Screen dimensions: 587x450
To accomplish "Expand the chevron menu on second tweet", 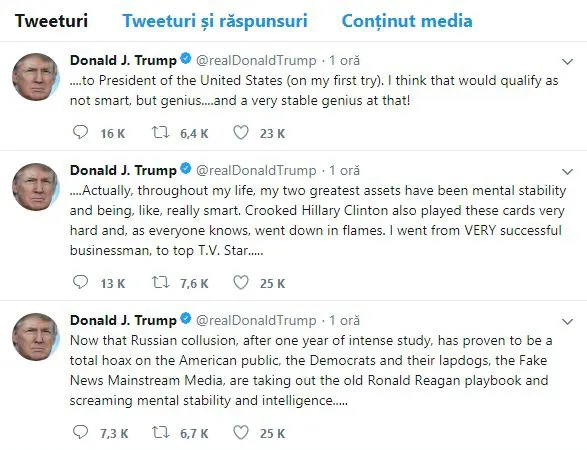I will point(568,171).
